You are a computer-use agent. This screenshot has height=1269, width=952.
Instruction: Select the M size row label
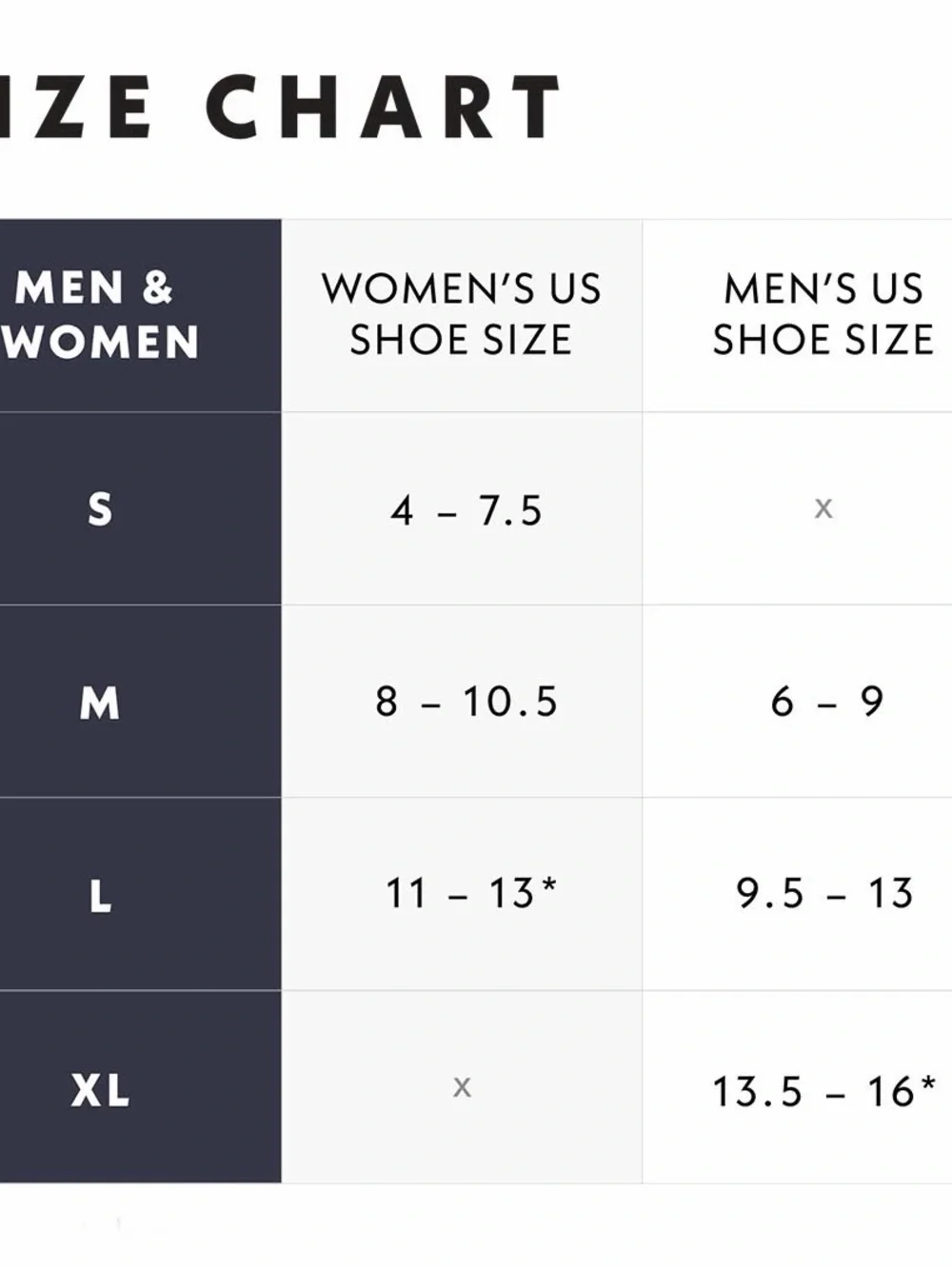pos(100,703)
